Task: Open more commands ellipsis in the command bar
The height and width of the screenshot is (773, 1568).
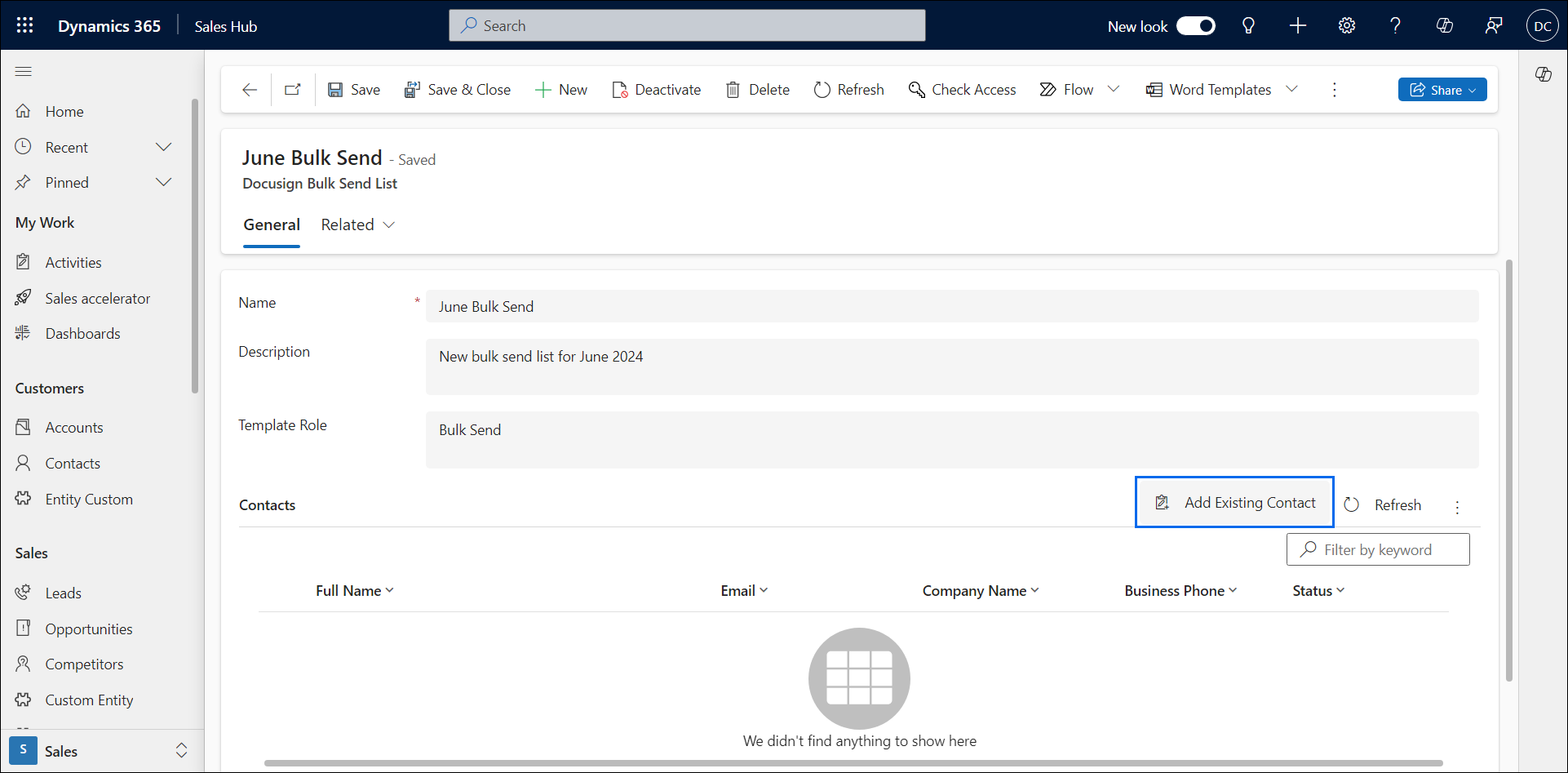Action: click(1334, 90)
